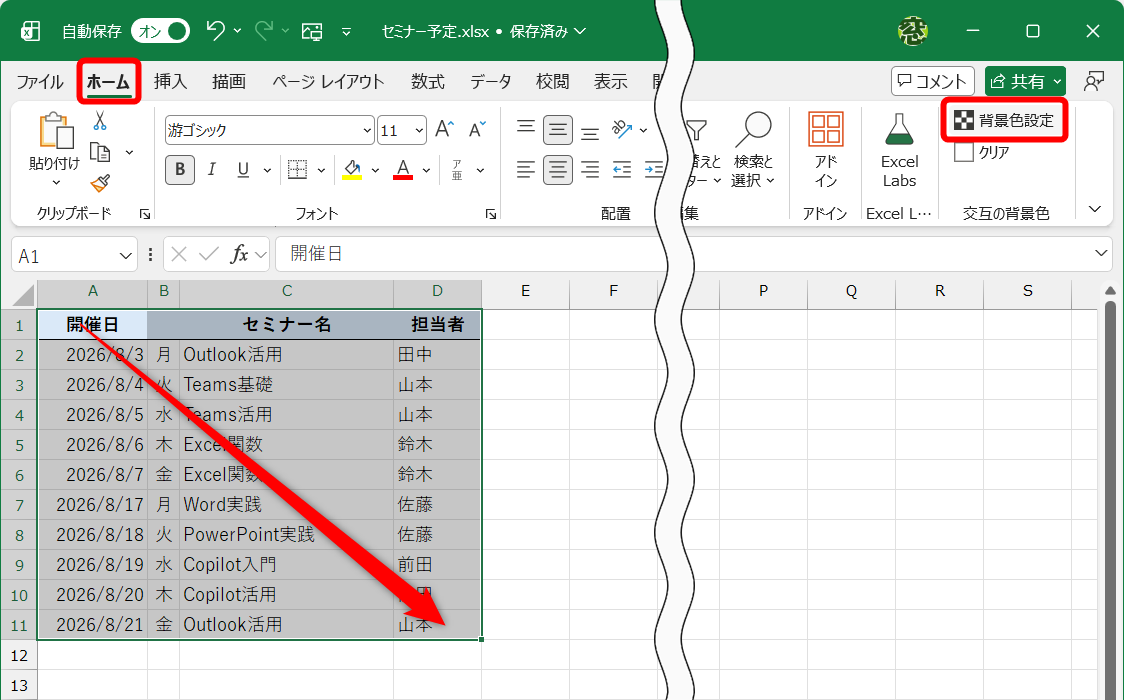
Task: Click the screenshot camera icon in quick access toolbar
Action: pyautogui.click(x=312, y=31)
